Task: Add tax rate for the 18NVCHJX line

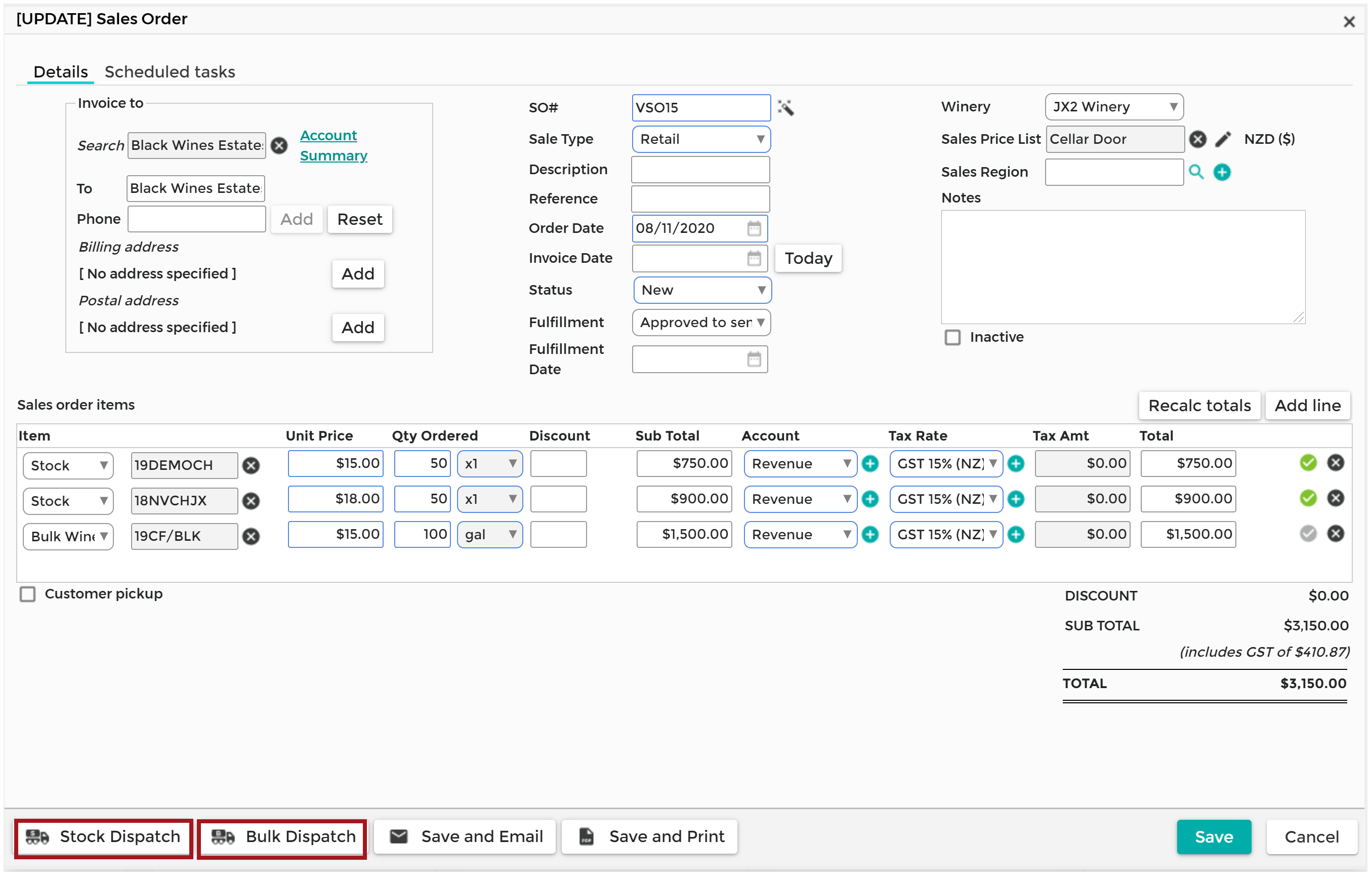Action: [x=1015, y=499]
